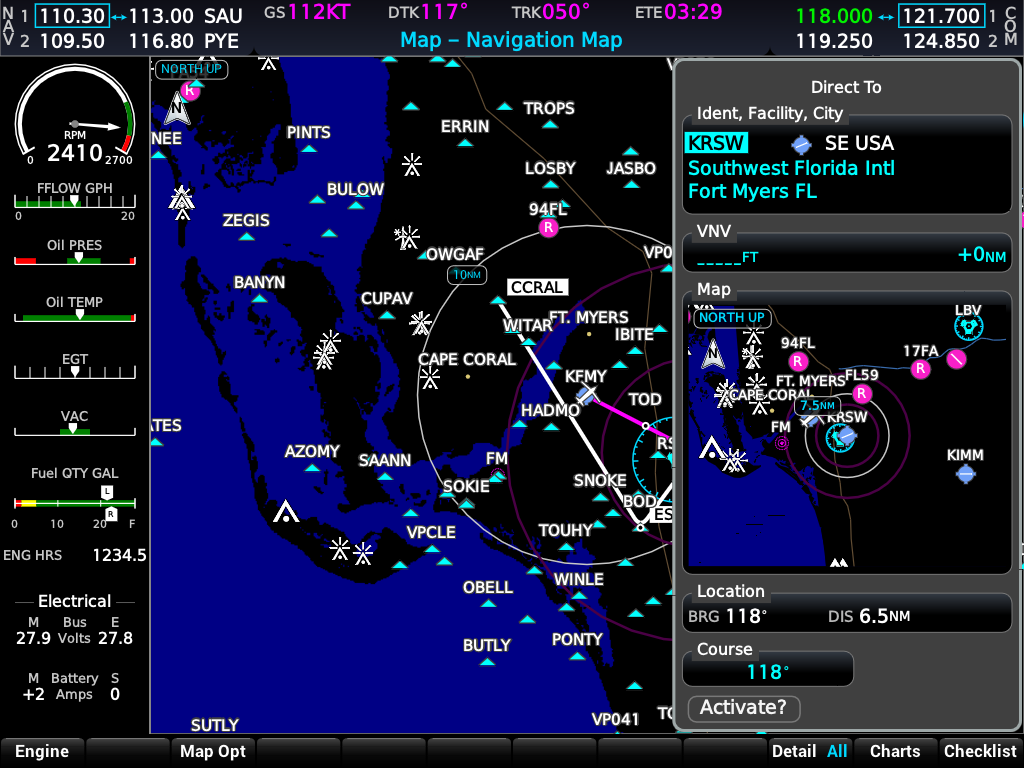Select the AZOMY waypoint label
Viewport: 1024px width, 768px height.
312,452
